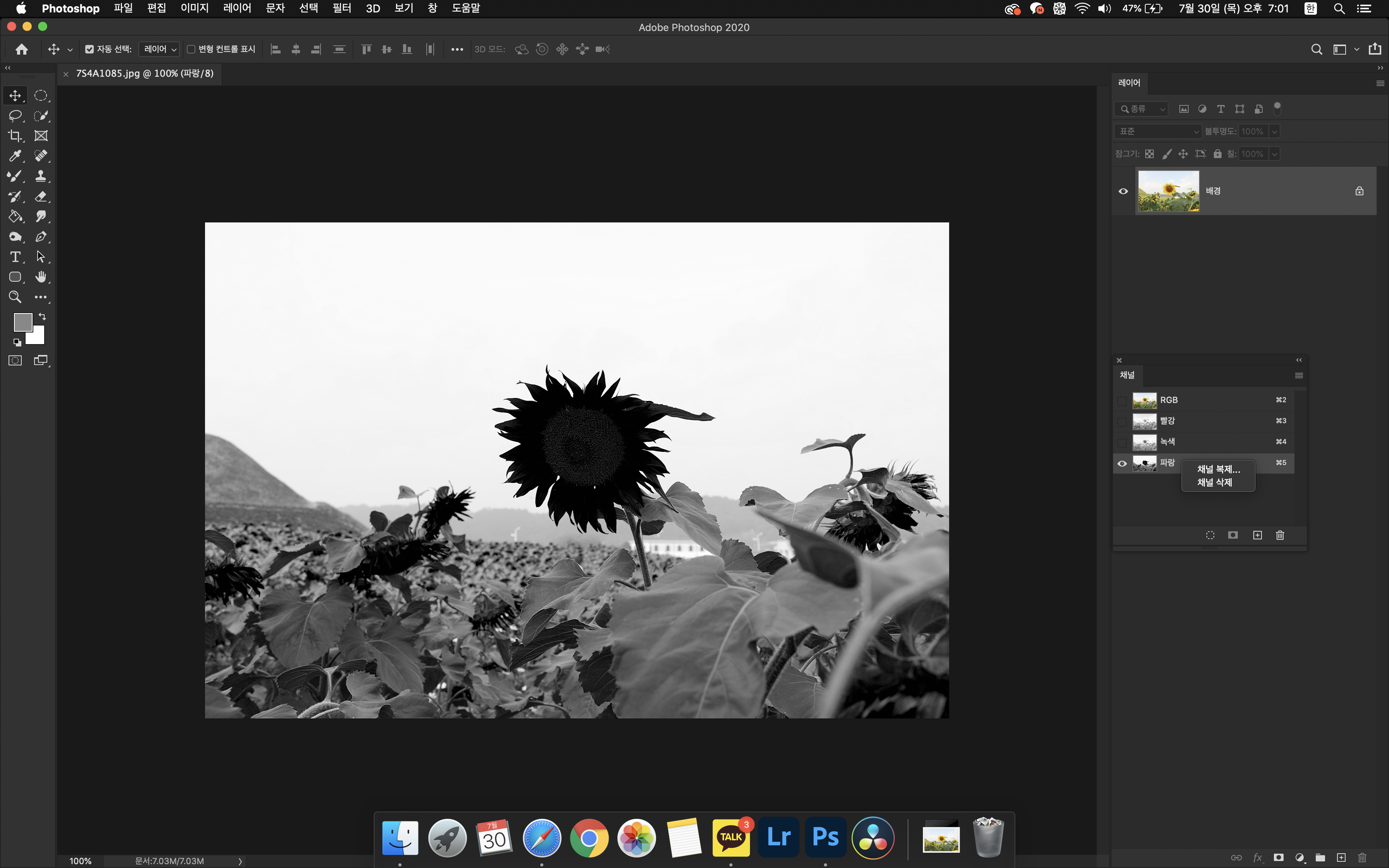Viewport: 1389px width, 868px height.
Task: Hide the 파랑 channel eye icon
Action: [x=1122, y=463]
